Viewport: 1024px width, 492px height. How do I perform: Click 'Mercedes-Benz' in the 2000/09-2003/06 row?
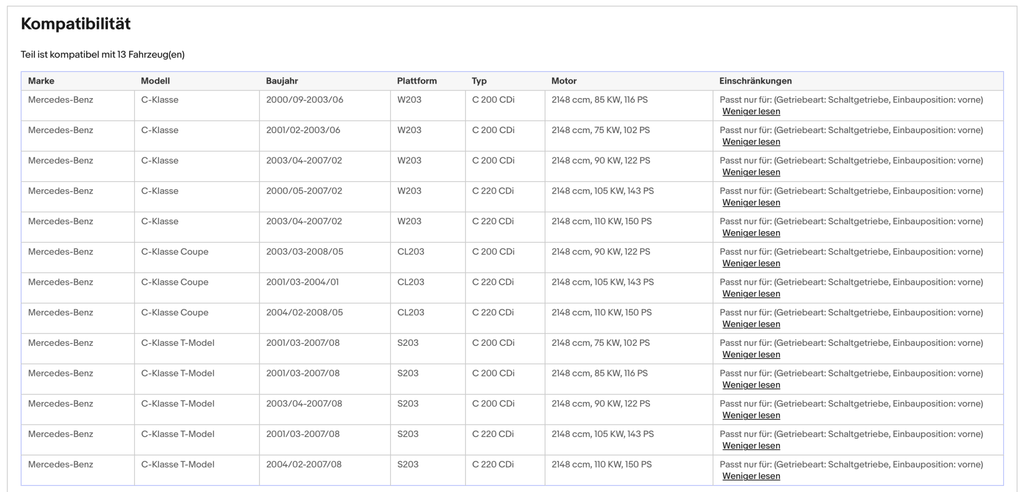(61, 100)
